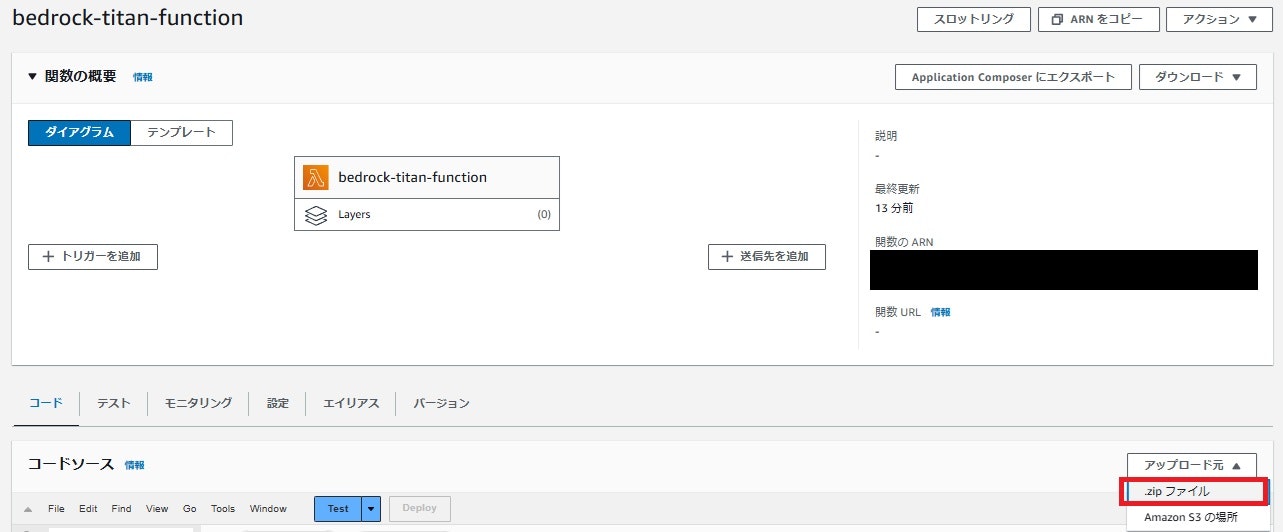This screenshot has width=1283, height=532.
Task: Go to the エイリアス tab
Action: [x=351, y=403]
